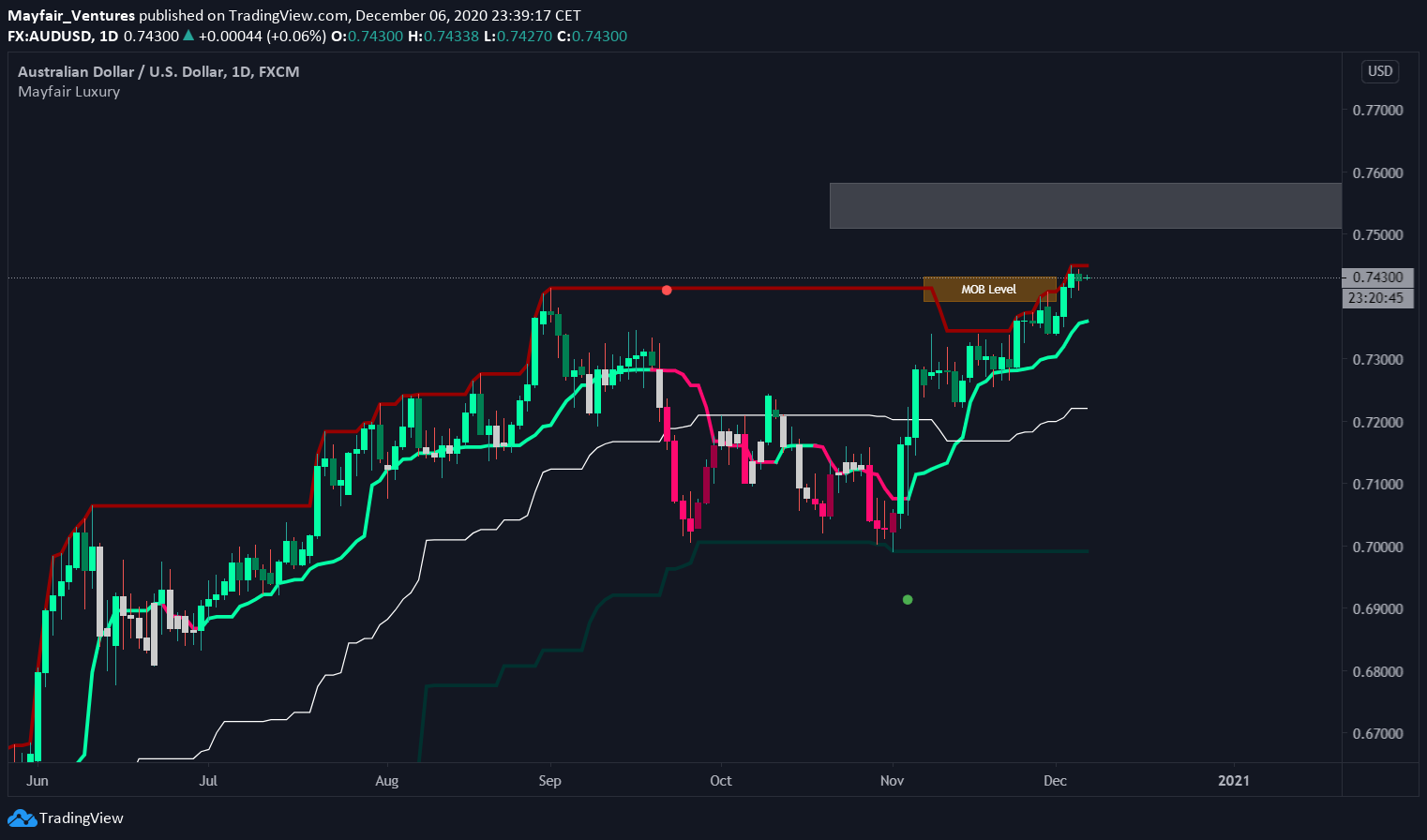This screenshot has width=1427, height=840.
Task: Click the Jul label on time axis
Action: pos(208,780)
